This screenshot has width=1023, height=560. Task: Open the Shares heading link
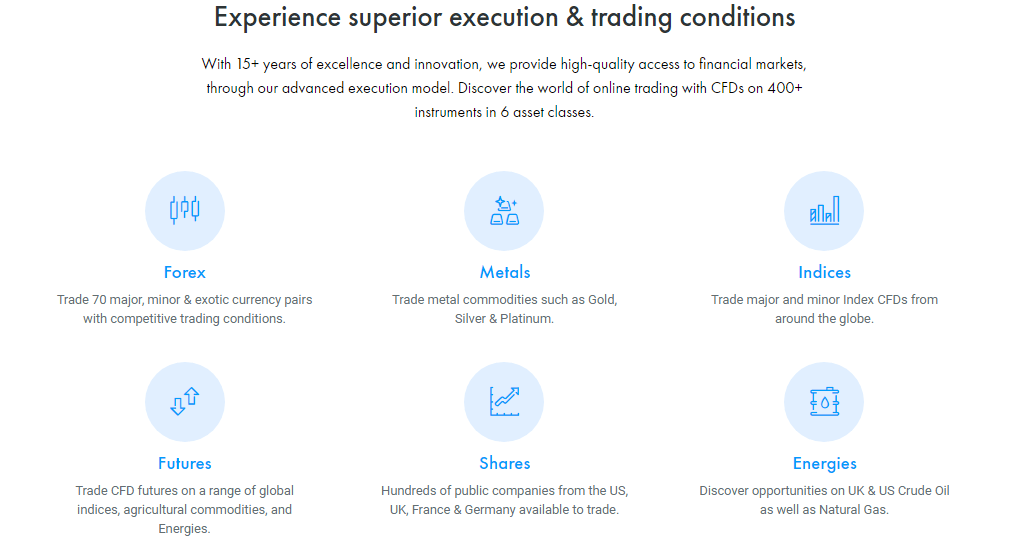[x=505, y=463]
